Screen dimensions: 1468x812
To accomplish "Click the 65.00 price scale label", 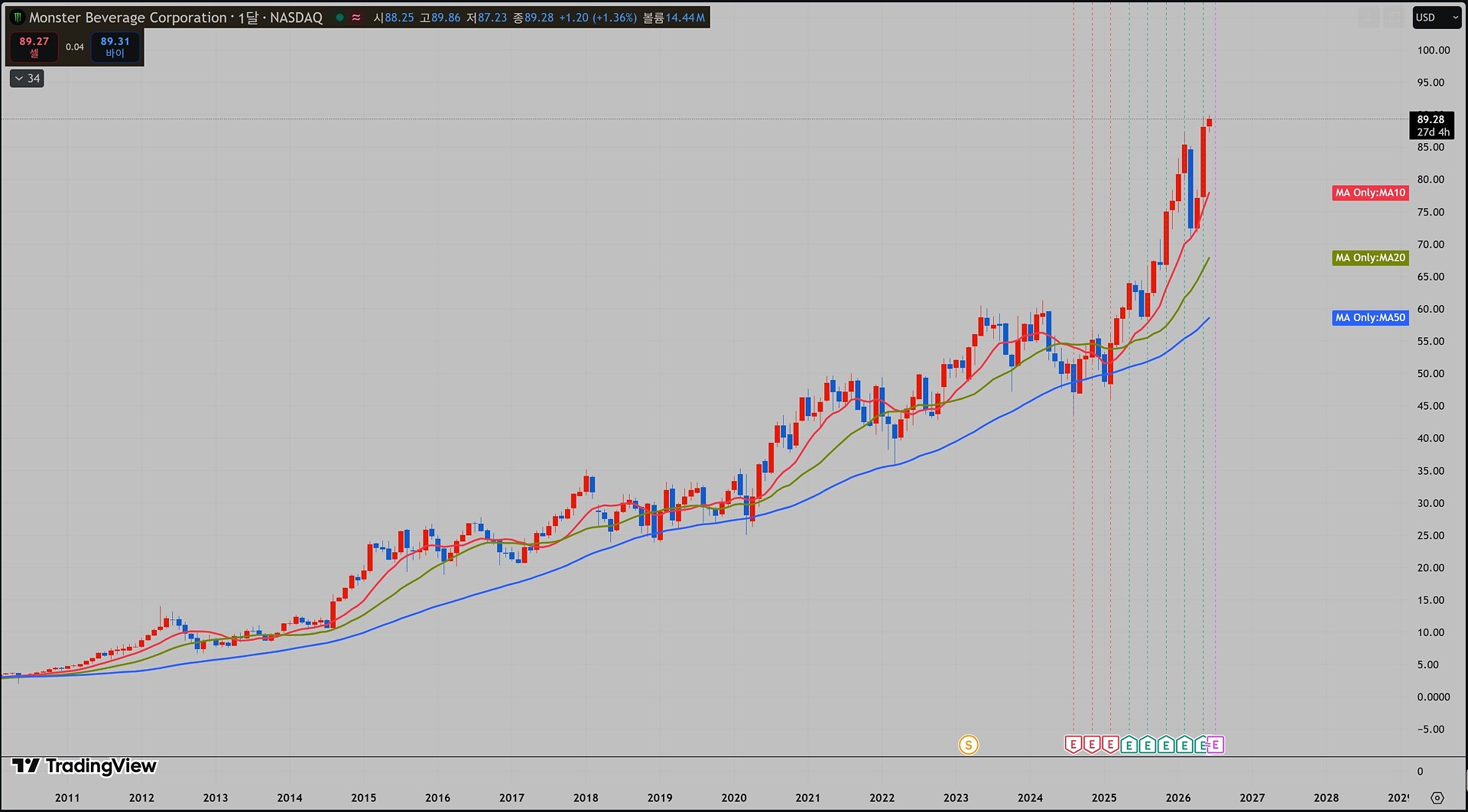I will point(1431,277).
